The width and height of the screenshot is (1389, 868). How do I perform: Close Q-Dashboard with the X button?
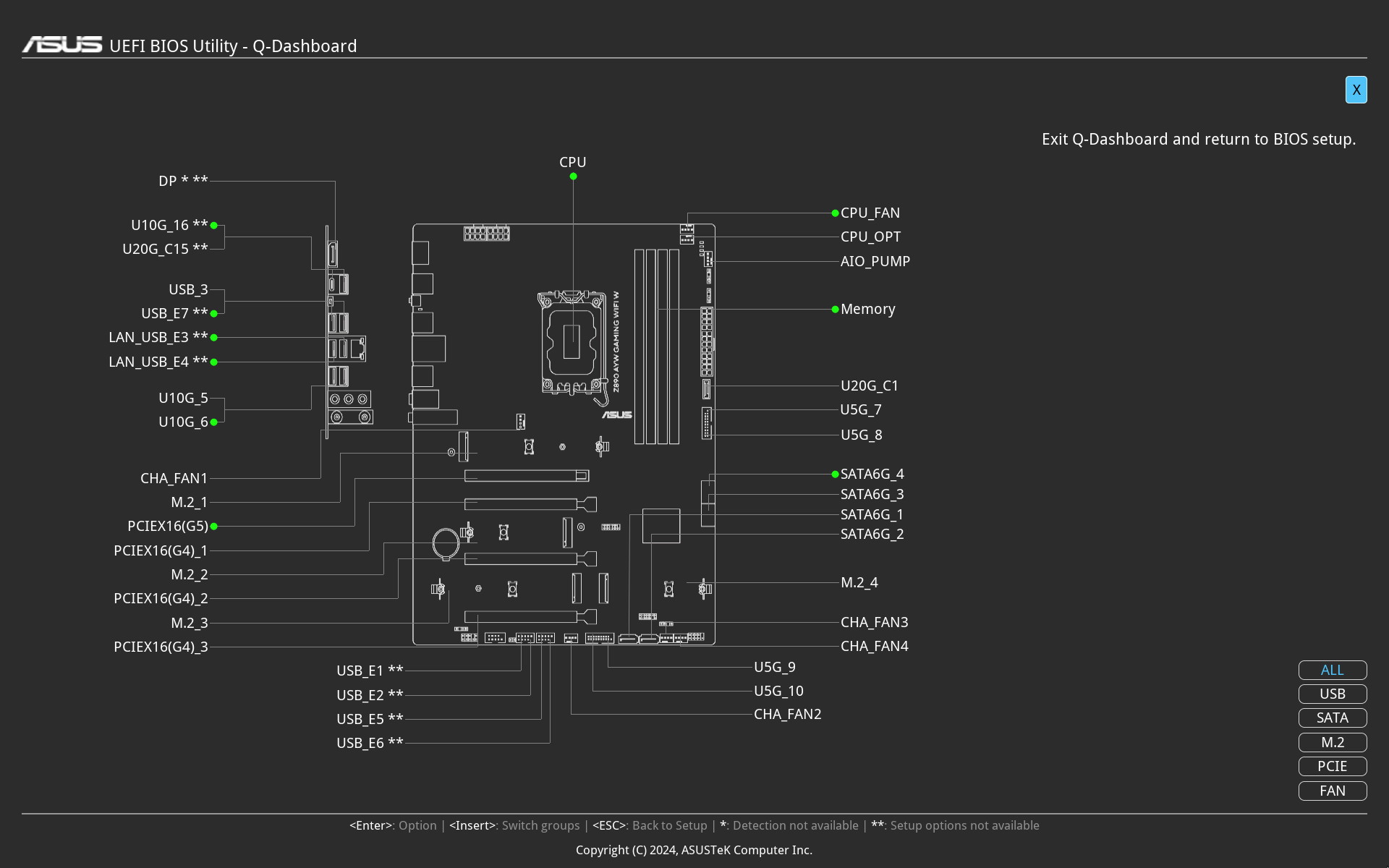point(1356,90)
